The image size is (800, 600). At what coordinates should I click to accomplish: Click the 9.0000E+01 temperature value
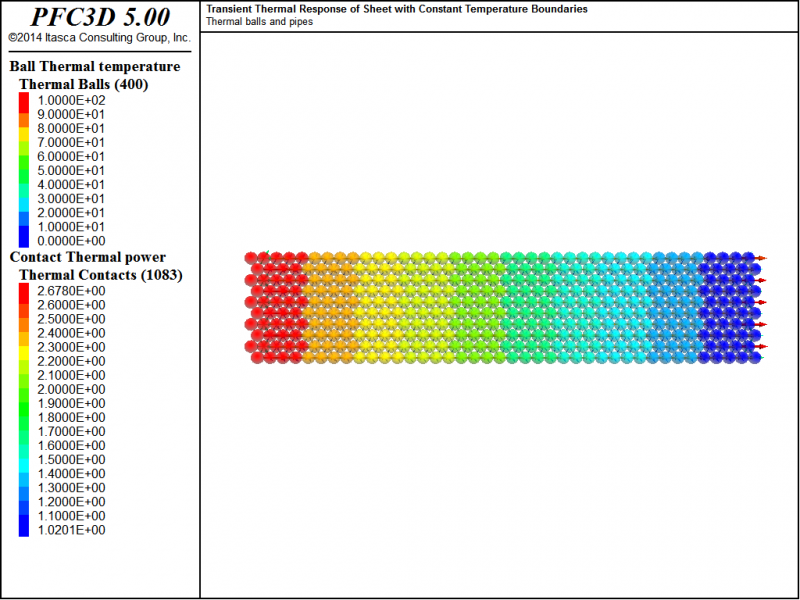tap(71, 114)
